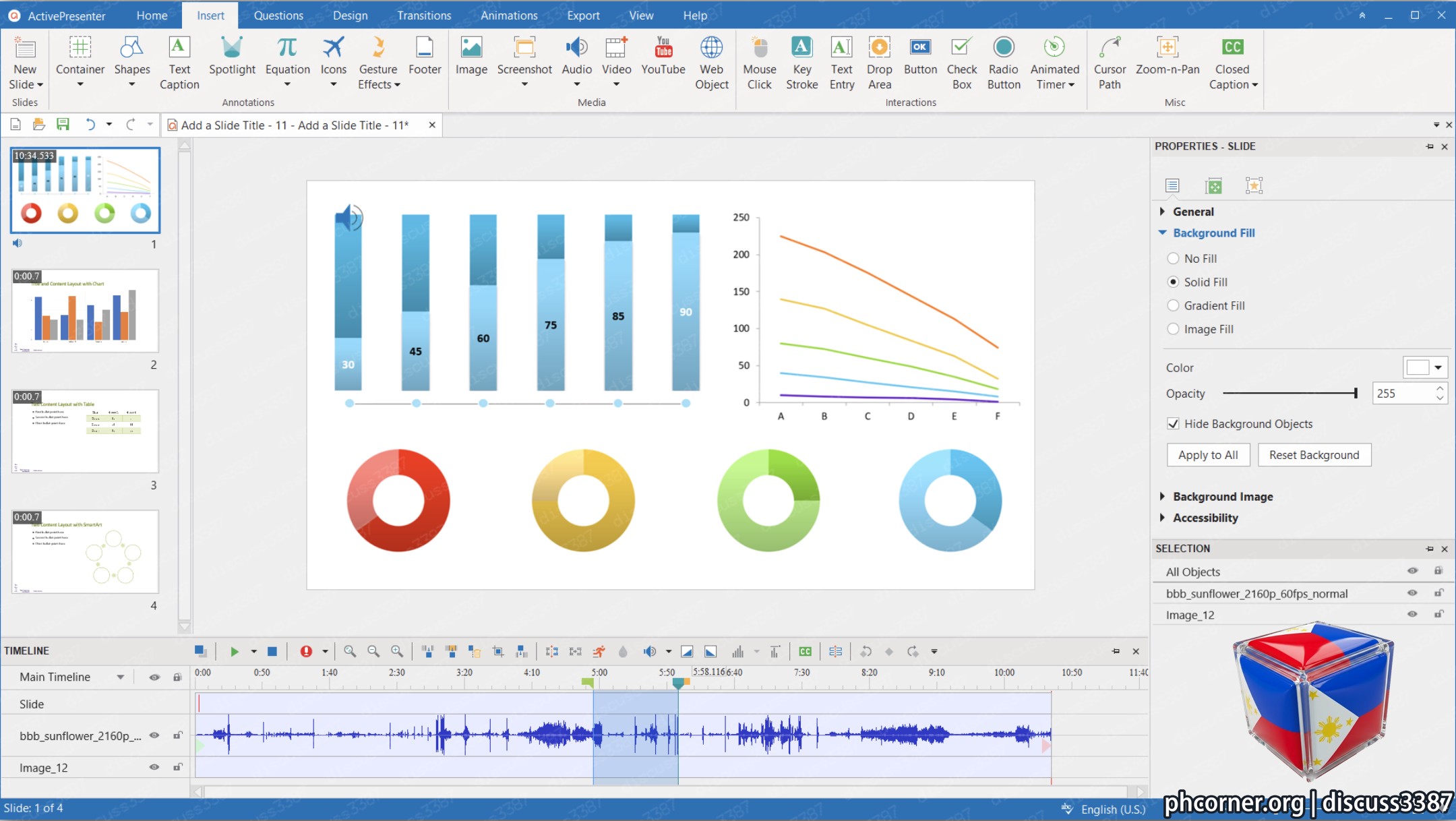Uncheck Hide Background Objects
1456x821 pixels.
tap(1173, 424)
